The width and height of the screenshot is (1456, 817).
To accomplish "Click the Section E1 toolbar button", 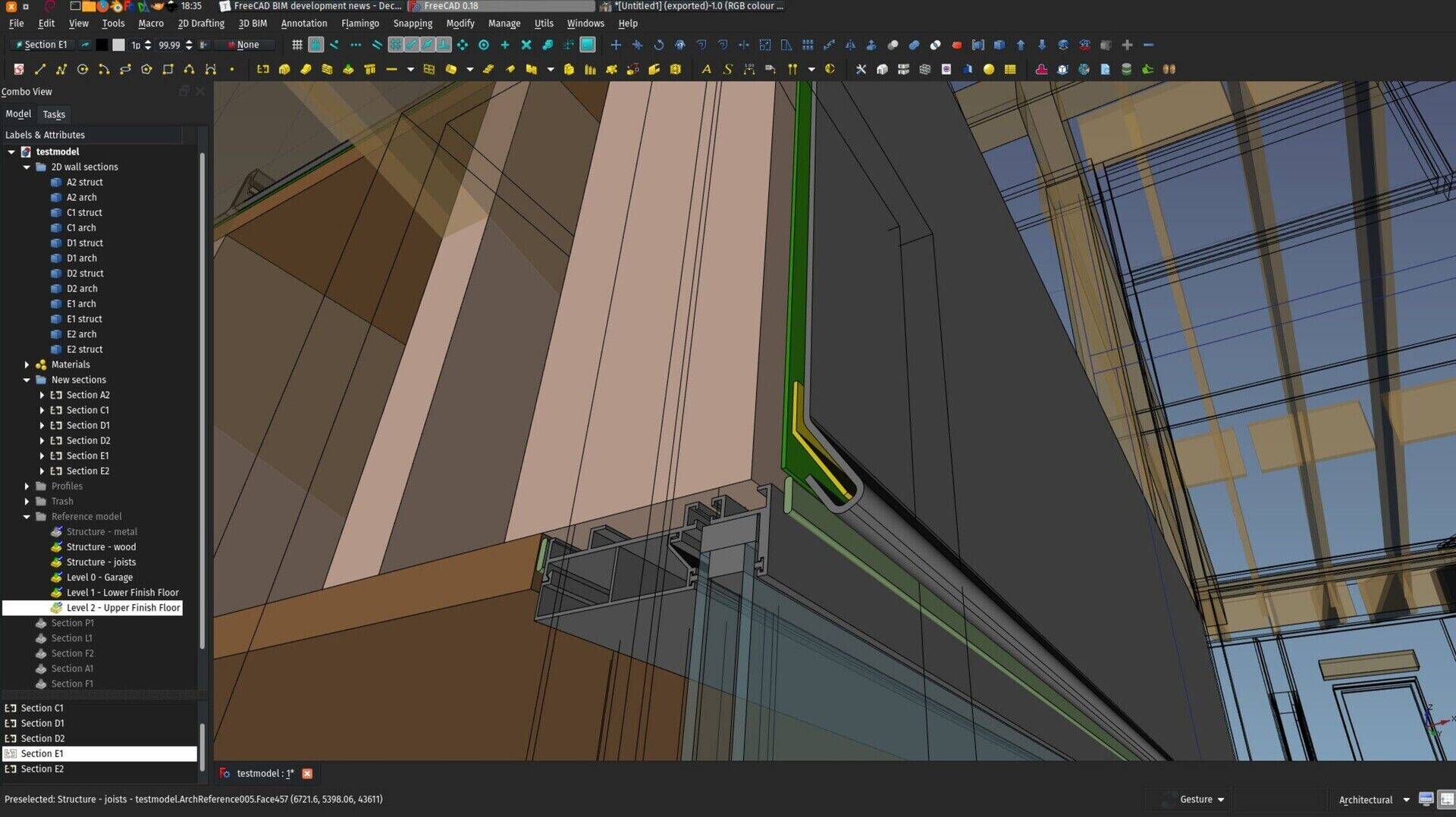I will click(42, 45).
